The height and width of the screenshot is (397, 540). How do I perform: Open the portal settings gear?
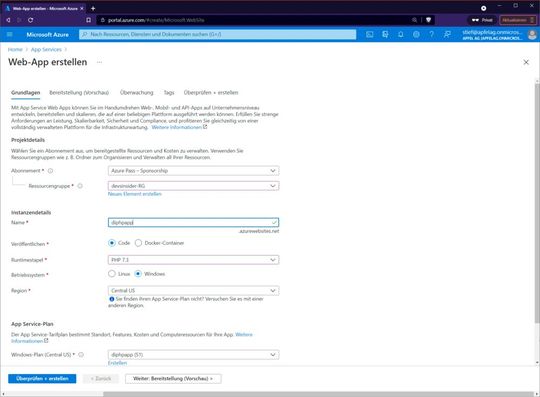[416, 34]
